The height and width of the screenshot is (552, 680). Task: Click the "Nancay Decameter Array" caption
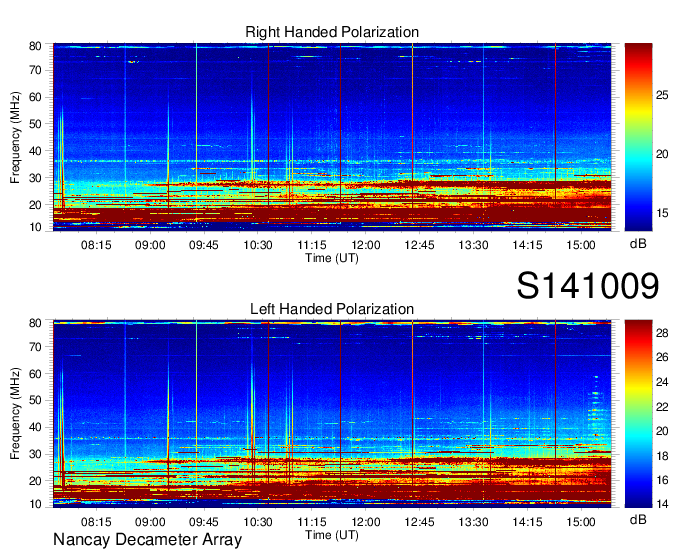147,540
